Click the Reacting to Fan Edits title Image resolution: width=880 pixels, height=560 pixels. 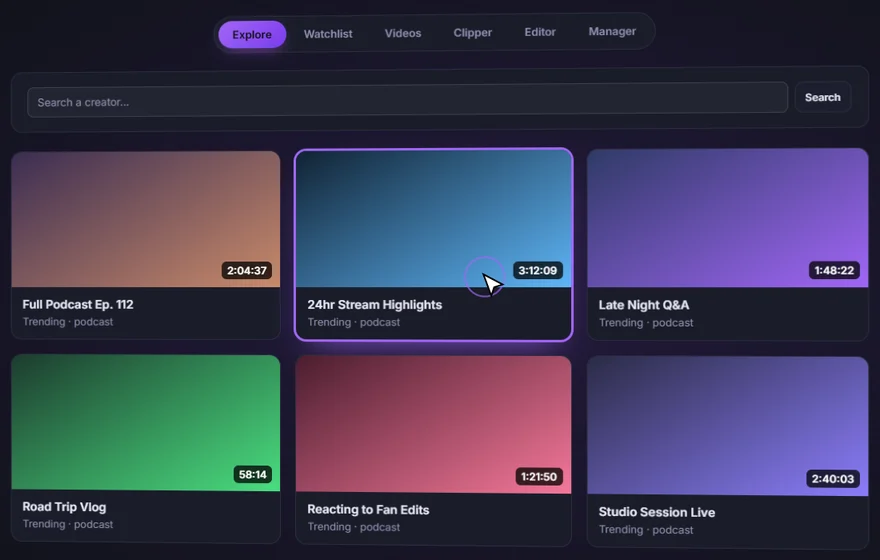coord(368,509)
